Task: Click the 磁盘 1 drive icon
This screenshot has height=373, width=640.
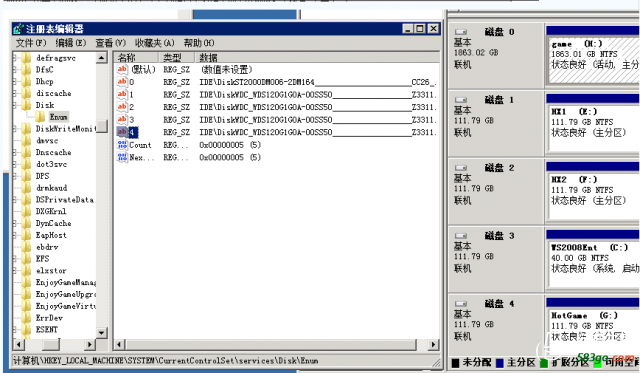Action: (461, 100)
